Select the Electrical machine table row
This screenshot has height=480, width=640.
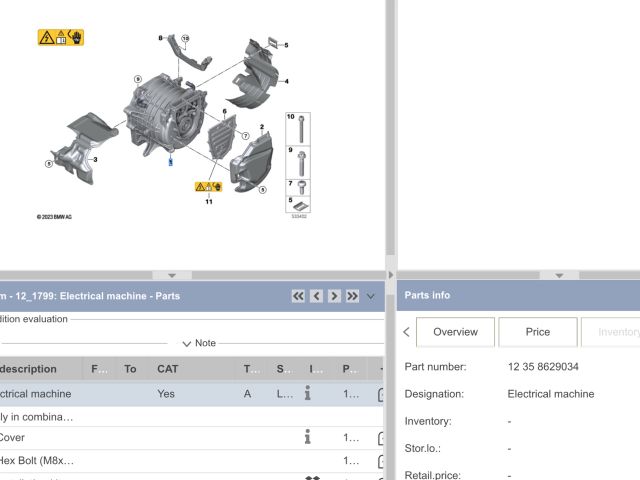pyautogui.click(x=150, y=394)
